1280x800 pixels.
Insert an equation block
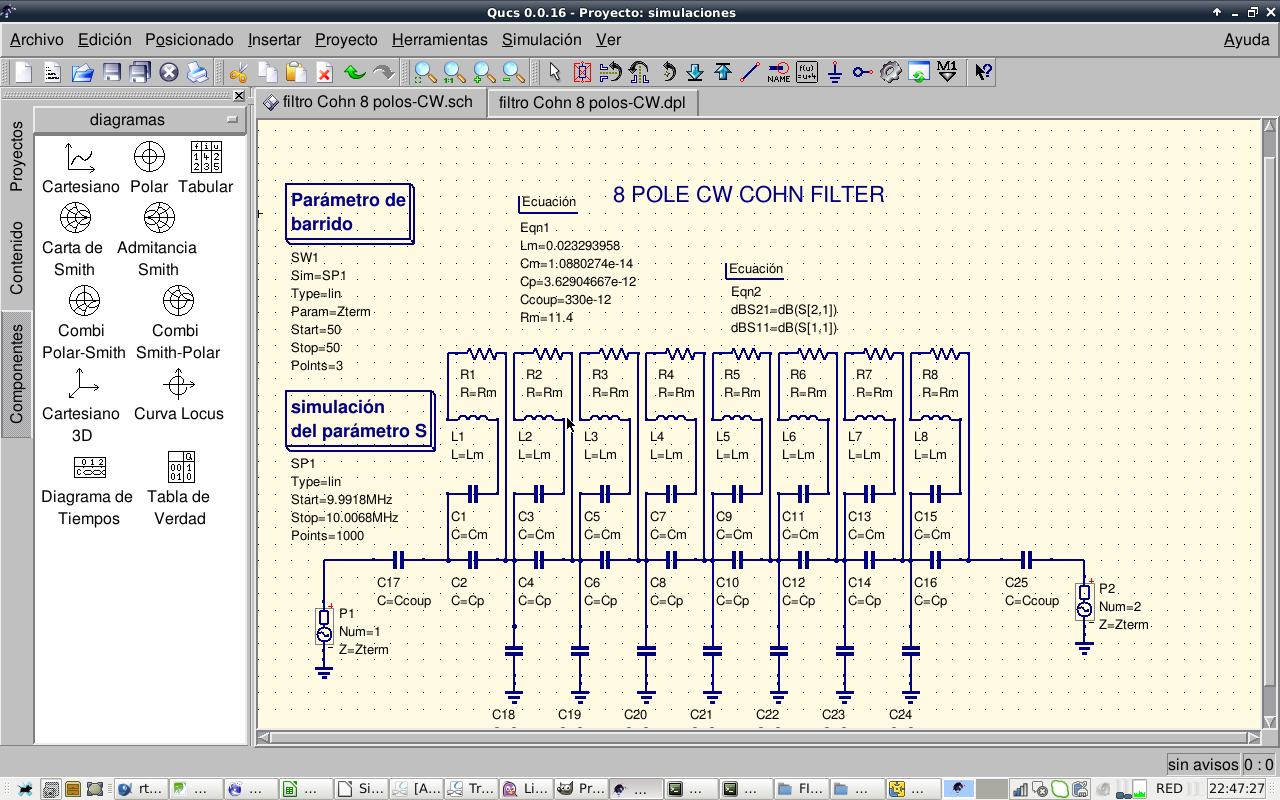point(807,72)
